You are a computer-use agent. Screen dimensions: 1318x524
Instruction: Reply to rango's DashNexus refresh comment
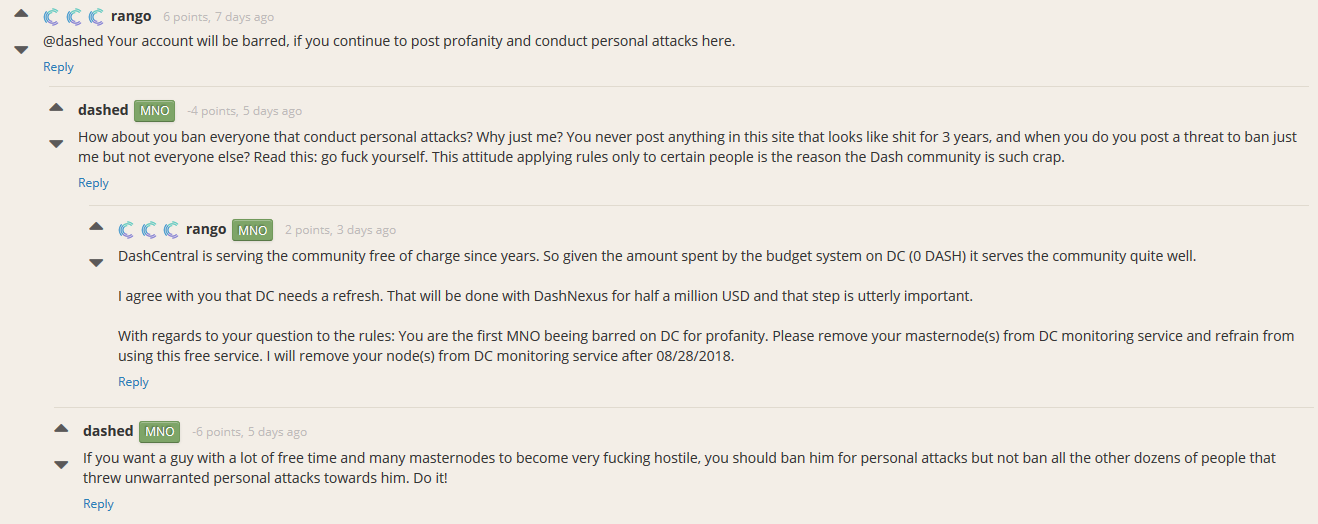133,382
